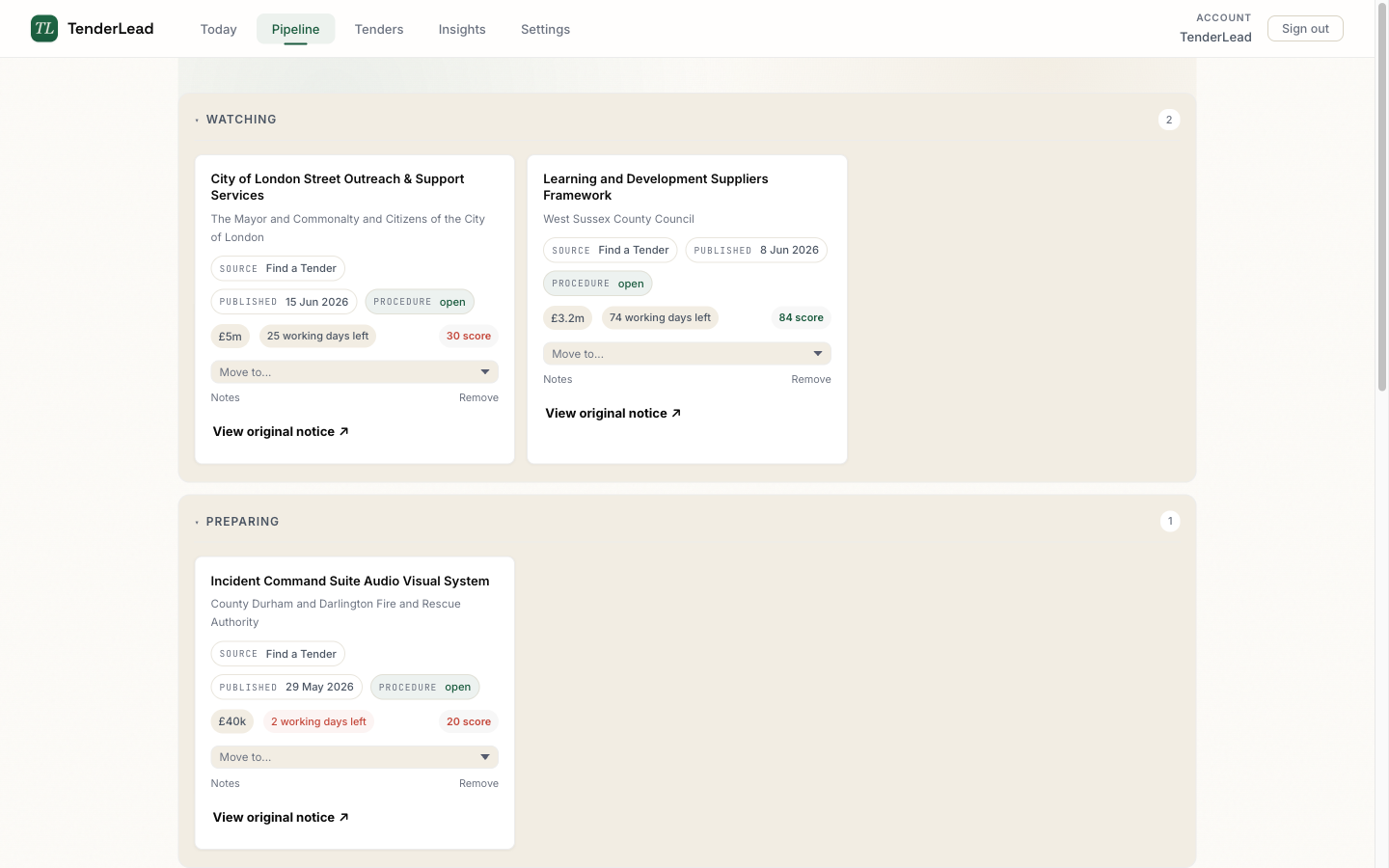Screen dimensions: 1389x868
Task: Click the page vertical scrollbar
Action: coord(1381,198)
